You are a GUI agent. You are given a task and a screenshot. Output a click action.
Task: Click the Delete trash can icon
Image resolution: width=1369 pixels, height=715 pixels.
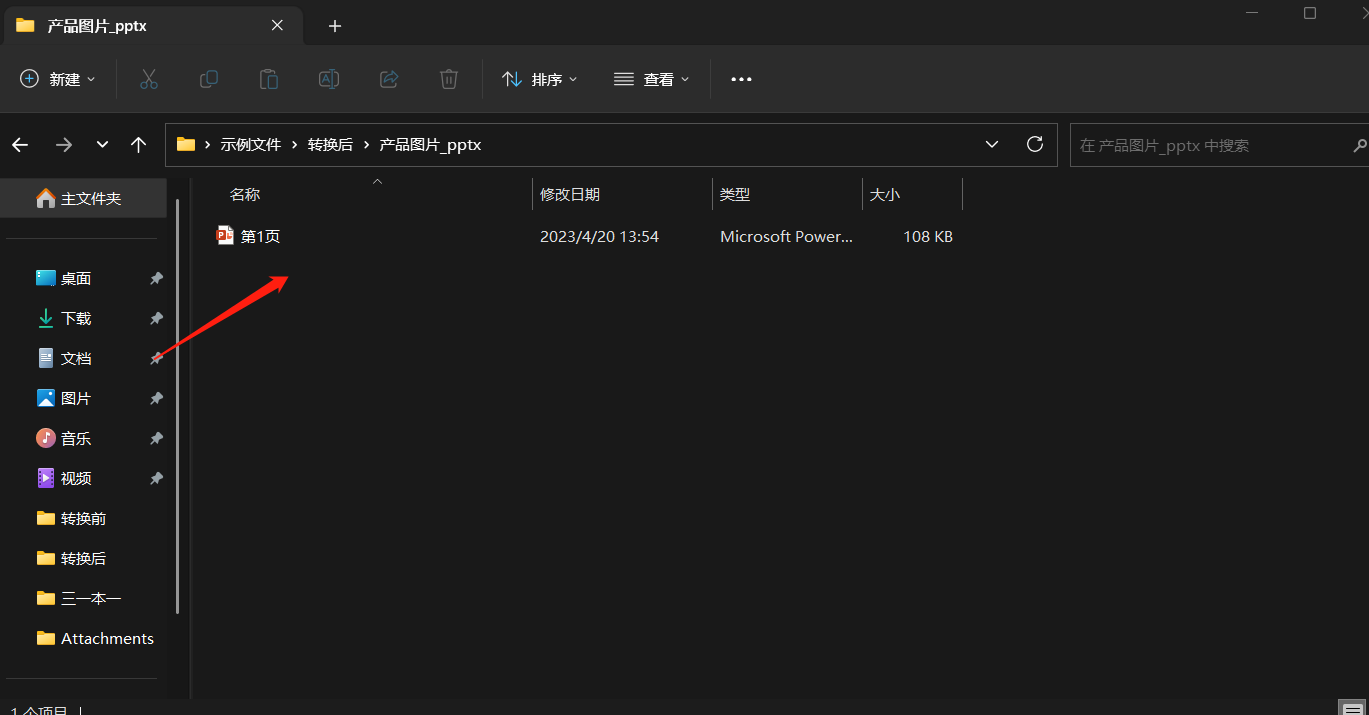tap(449, 79)
